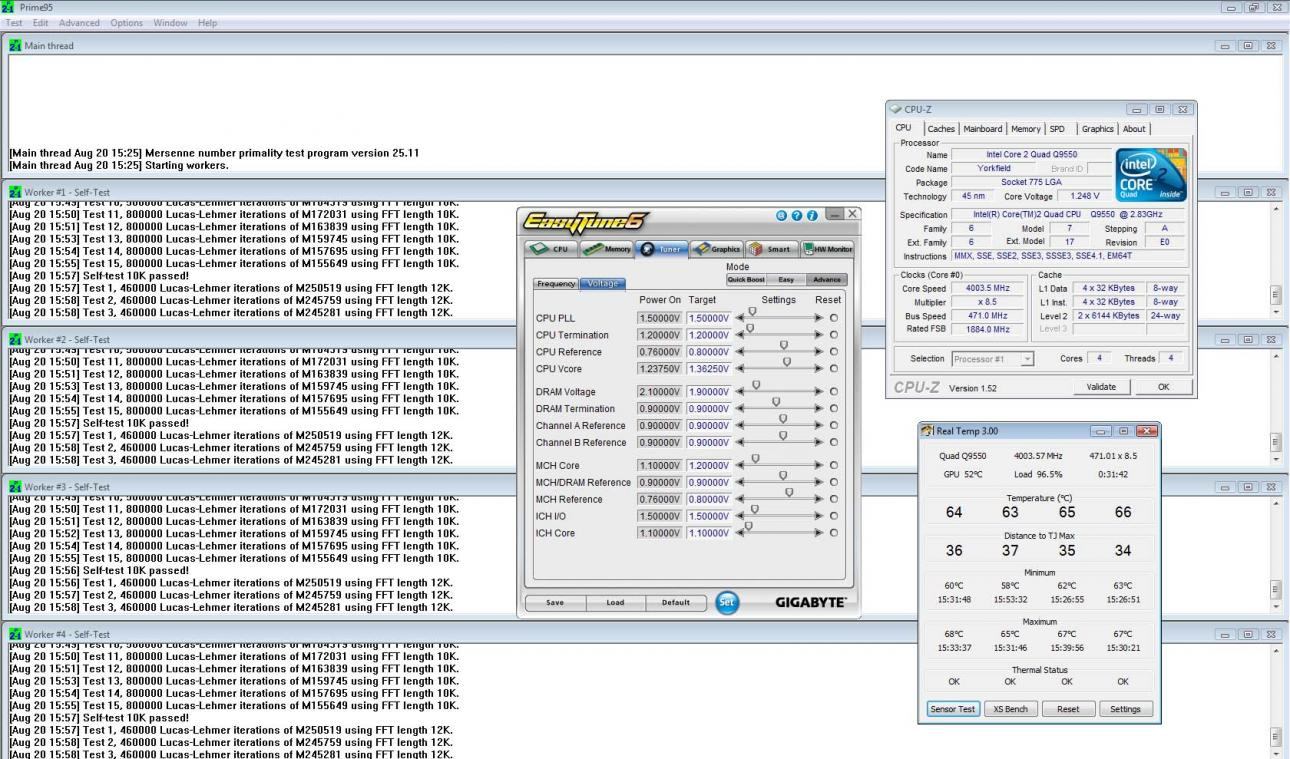The height and width of the screenshot is (759, 1290).
Task: Click the Load button in EasyTune6
Action: click(616, 603)
